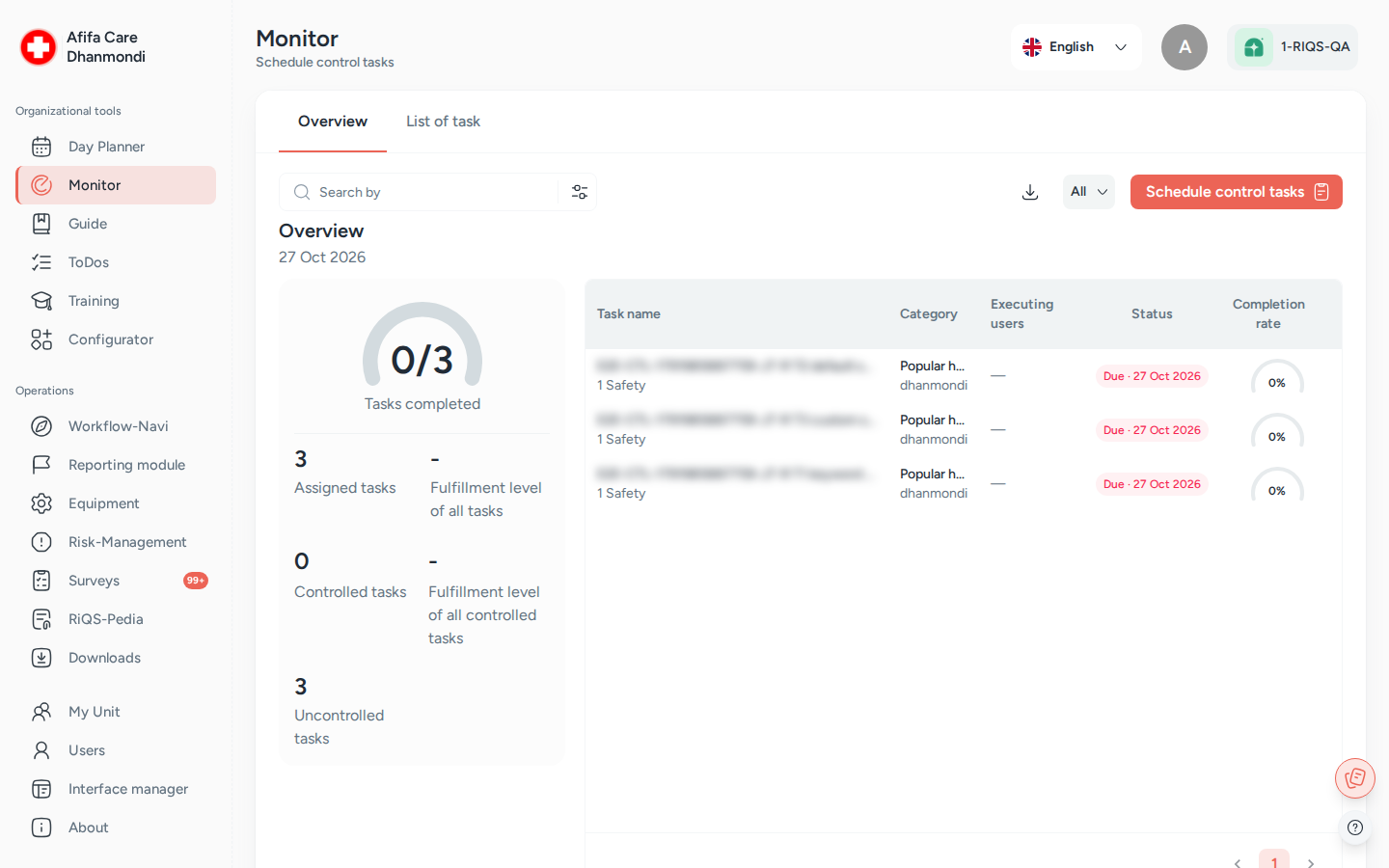Click the 27 Oct 2026 overview date
The height and width of the screenshot is (868, 1389).
coord(322,258)
